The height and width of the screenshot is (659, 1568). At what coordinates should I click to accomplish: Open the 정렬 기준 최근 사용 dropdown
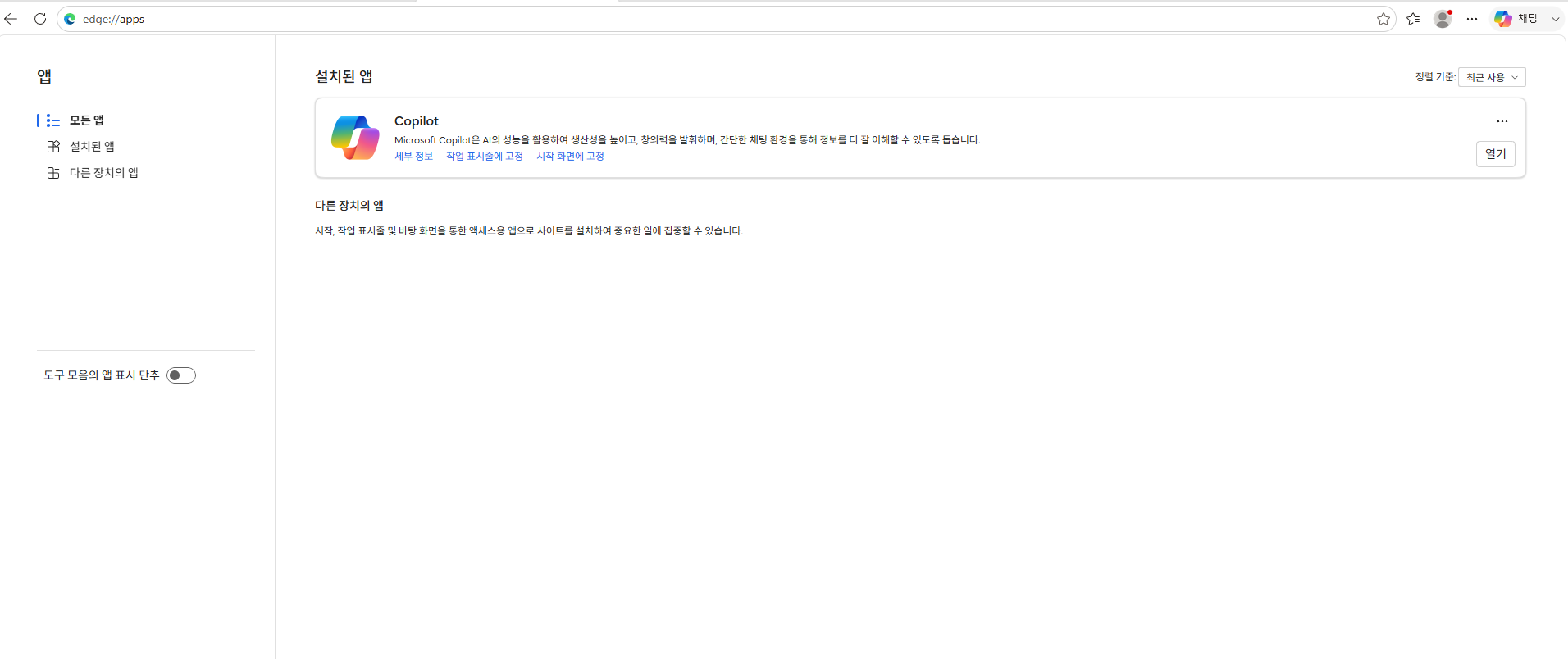coord(1492,77)
